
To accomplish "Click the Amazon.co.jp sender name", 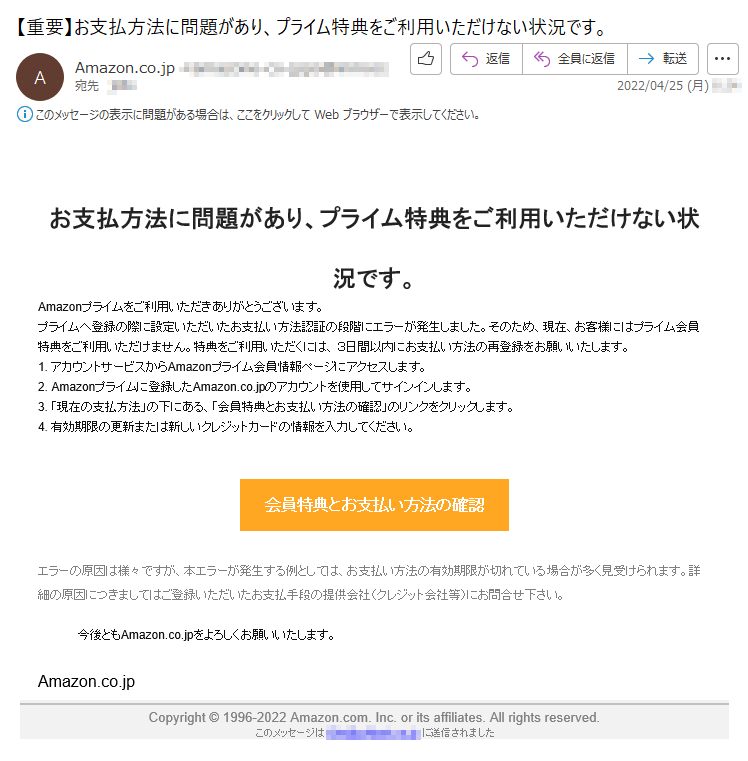I will [125, 67].
